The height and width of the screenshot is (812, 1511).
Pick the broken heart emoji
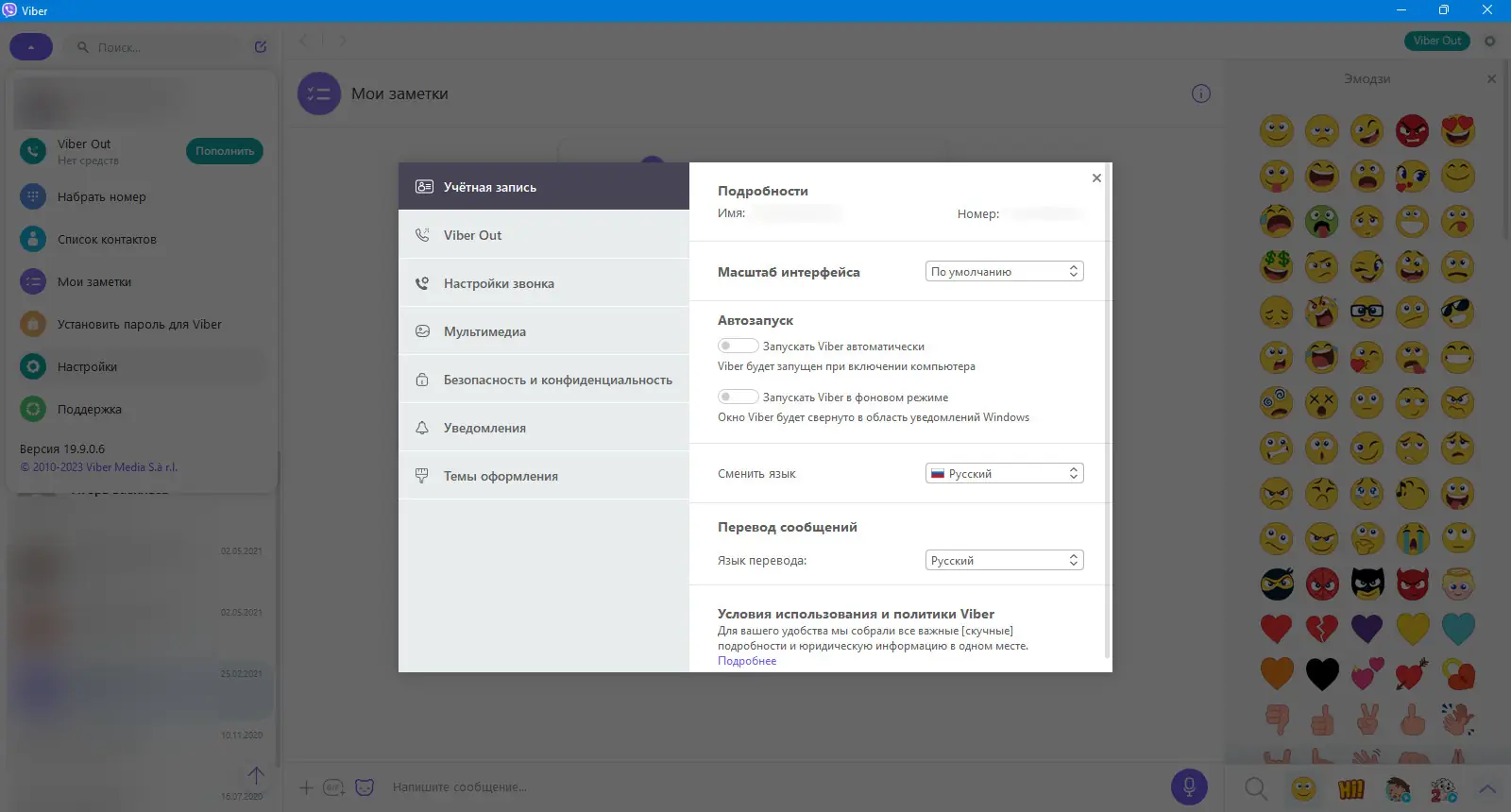click(x=1321, y=629)
